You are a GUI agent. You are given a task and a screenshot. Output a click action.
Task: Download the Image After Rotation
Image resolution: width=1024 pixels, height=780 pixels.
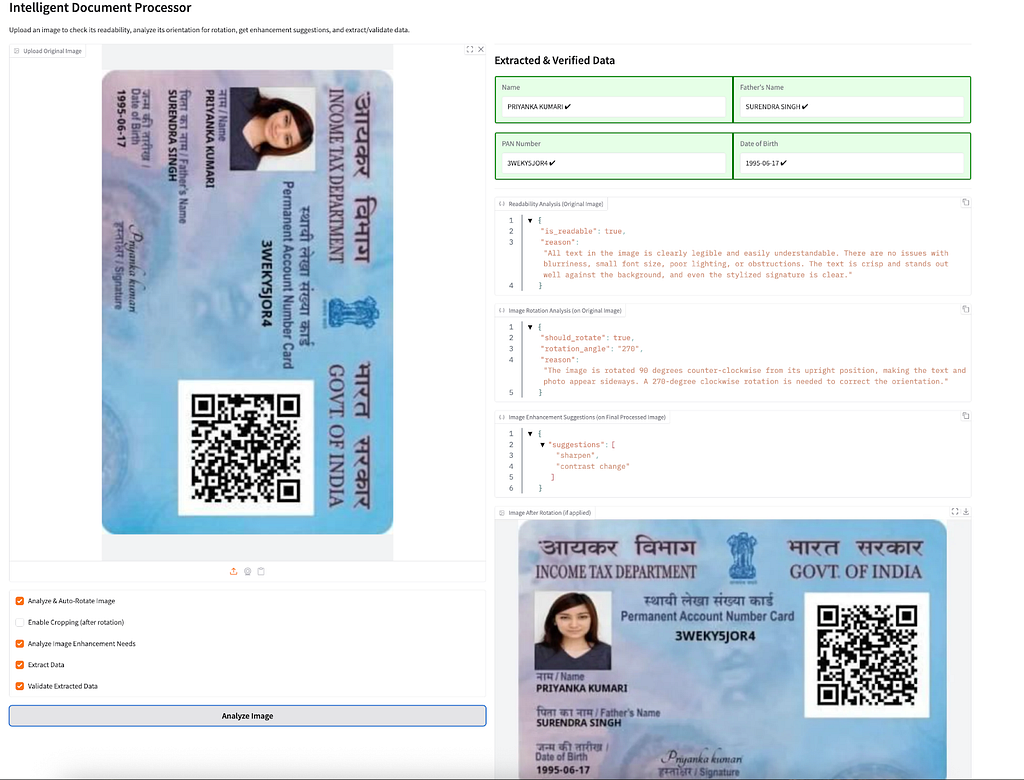[967, 512]
